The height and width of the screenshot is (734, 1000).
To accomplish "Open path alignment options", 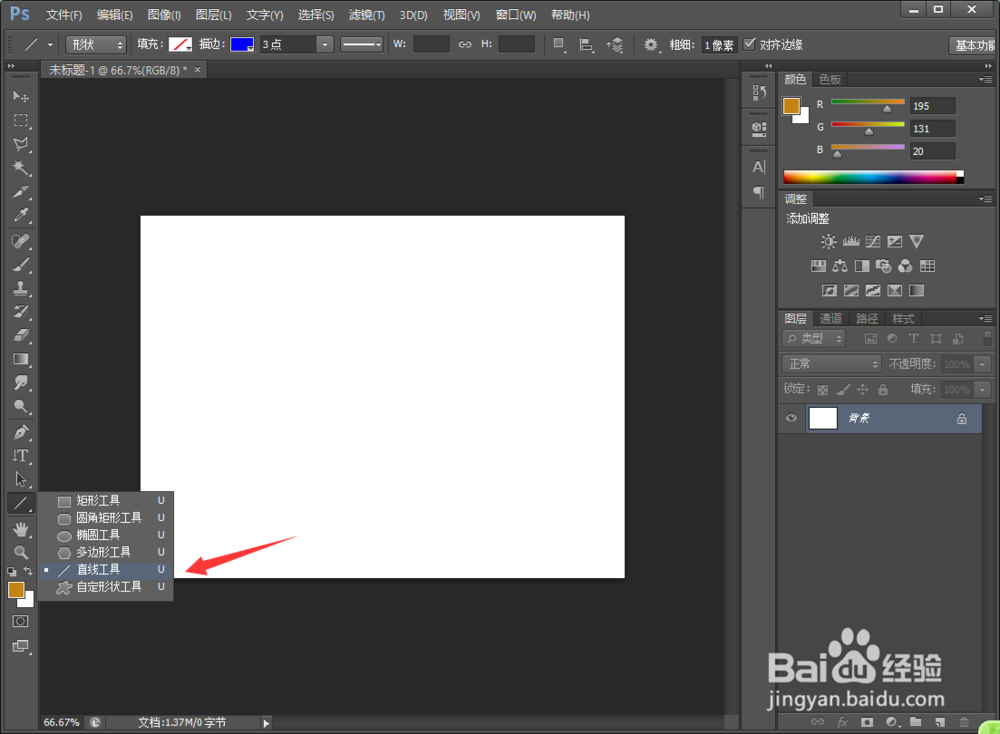I will point(586,45).
